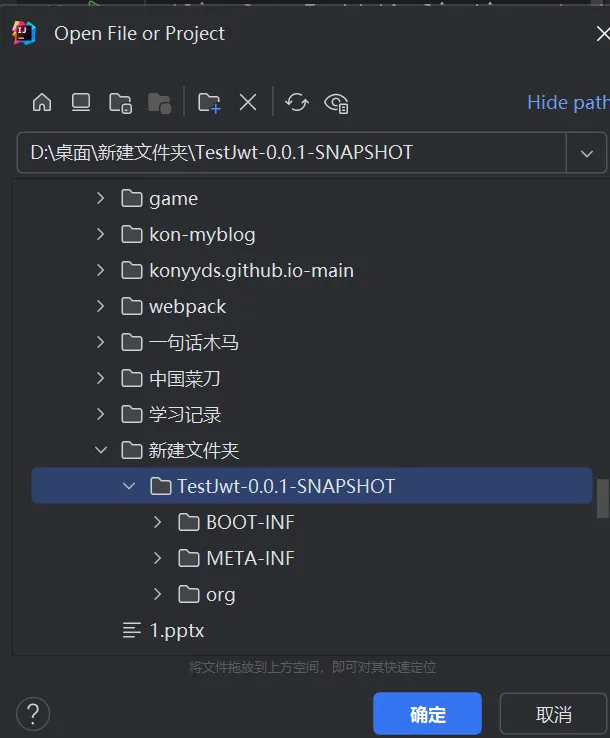610x738 pixels.
Task: Jump to the desktop directory icon
Action: [x=81, y=102]
